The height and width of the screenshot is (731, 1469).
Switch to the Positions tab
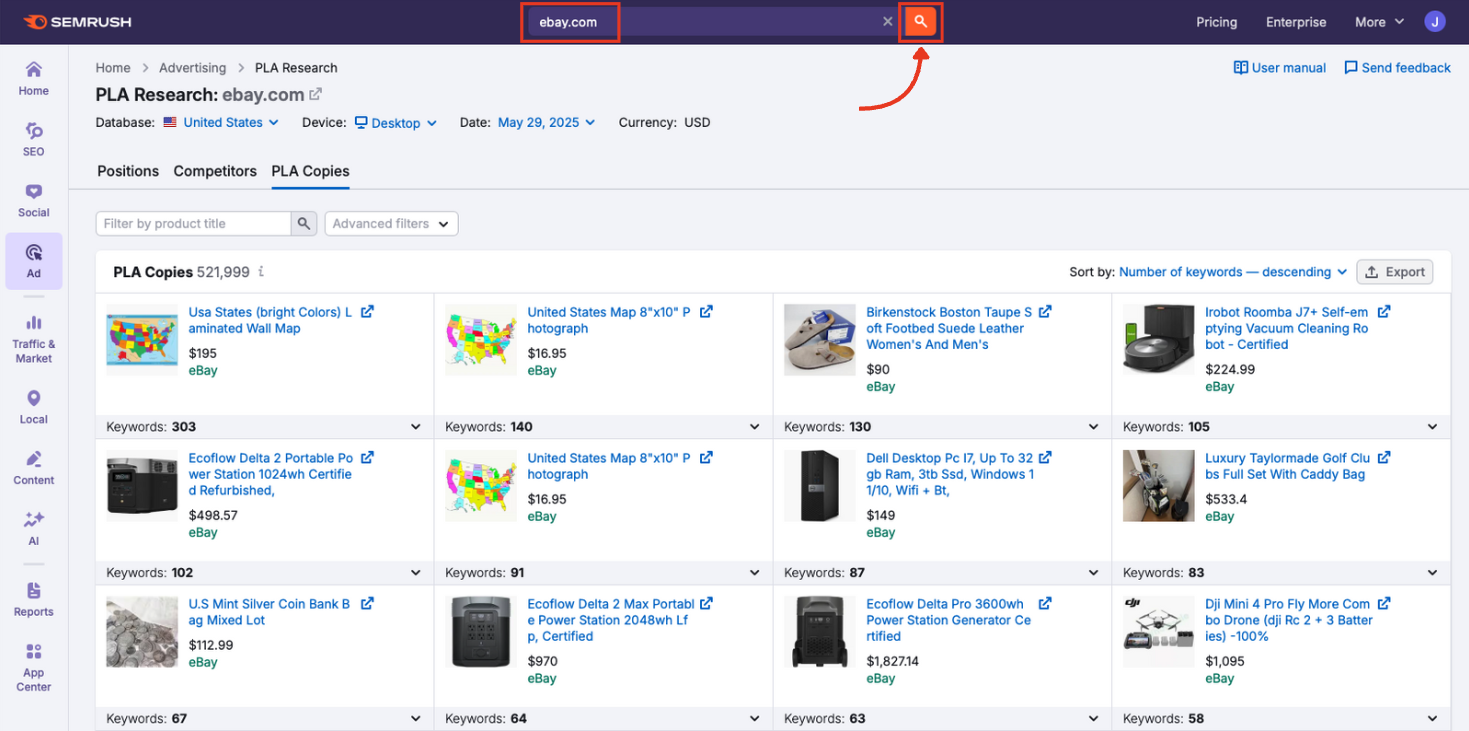tap(127, 171)
